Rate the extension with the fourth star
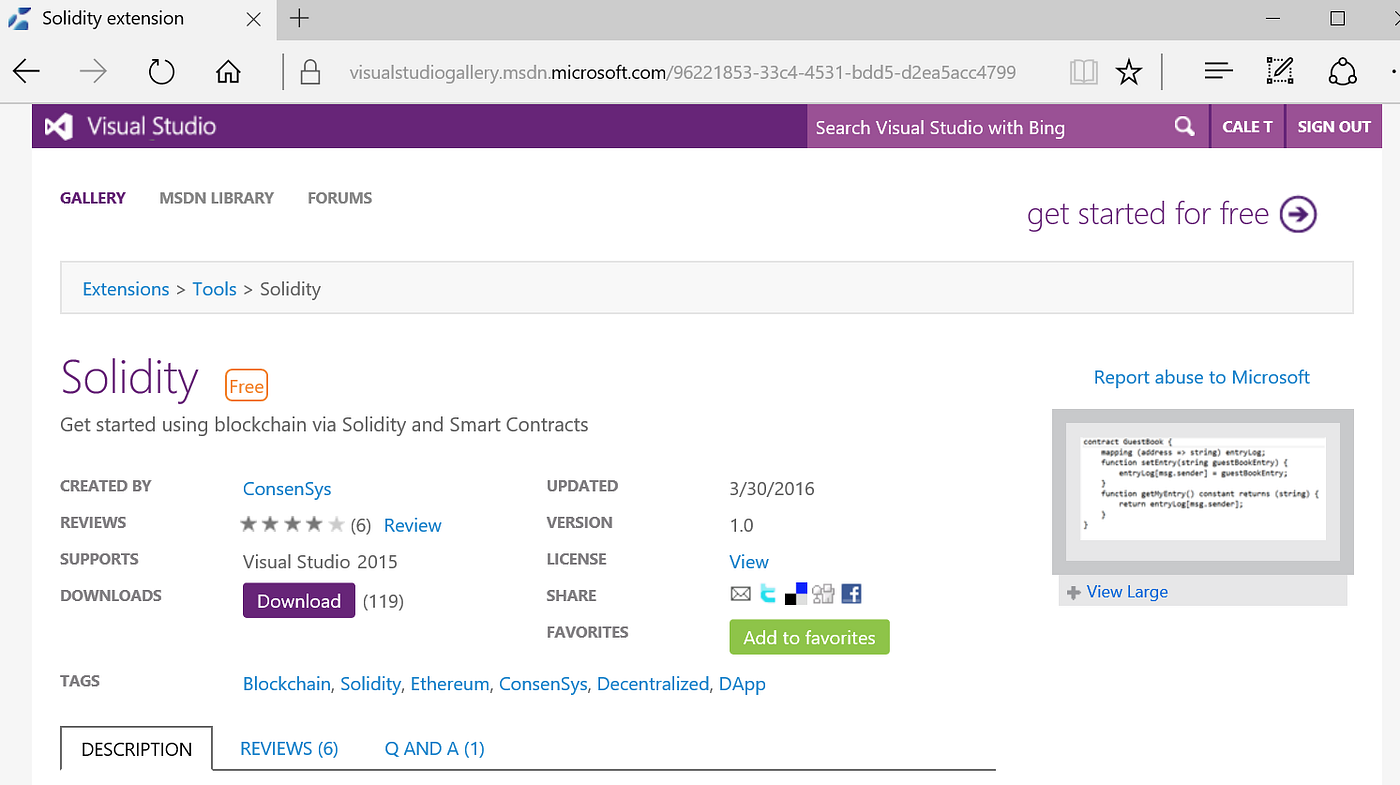 tap(315, 522)
